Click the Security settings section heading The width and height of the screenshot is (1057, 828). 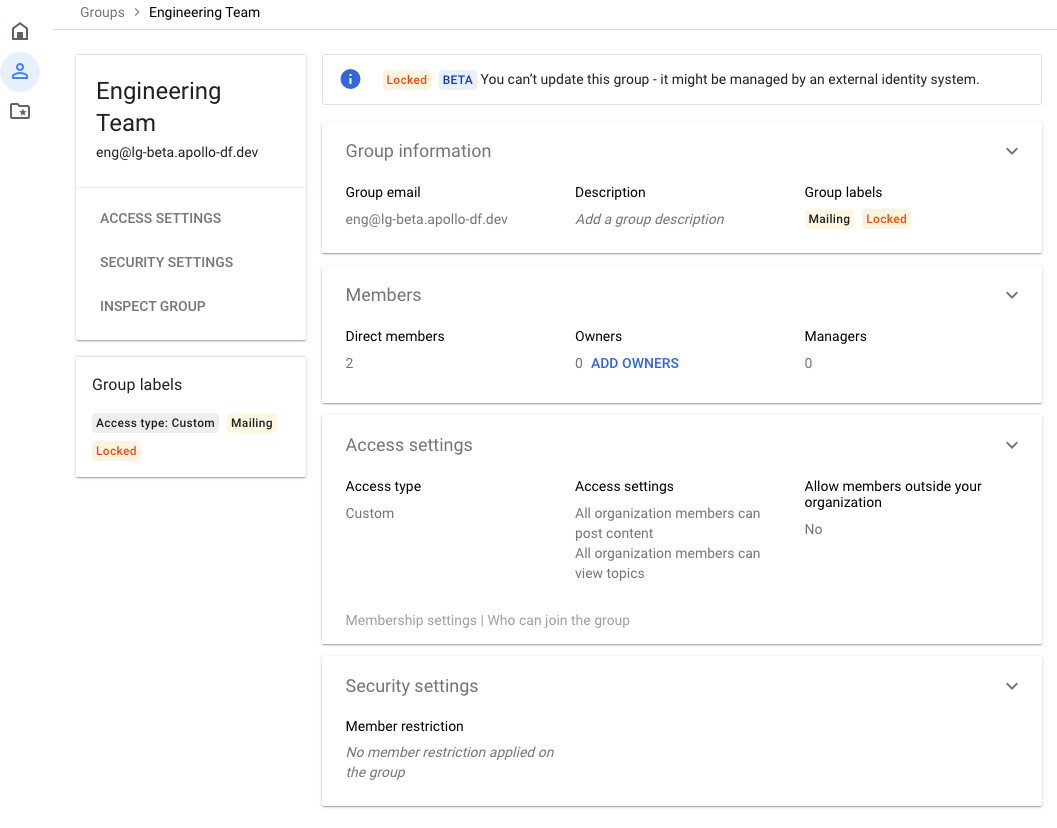coord(412,686)
